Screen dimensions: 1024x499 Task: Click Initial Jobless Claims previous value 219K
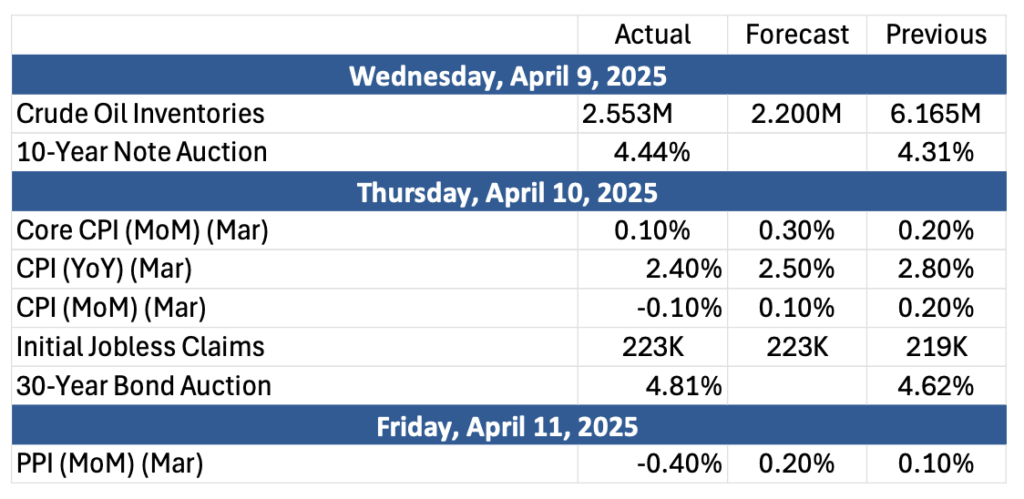tap(936, 346)
